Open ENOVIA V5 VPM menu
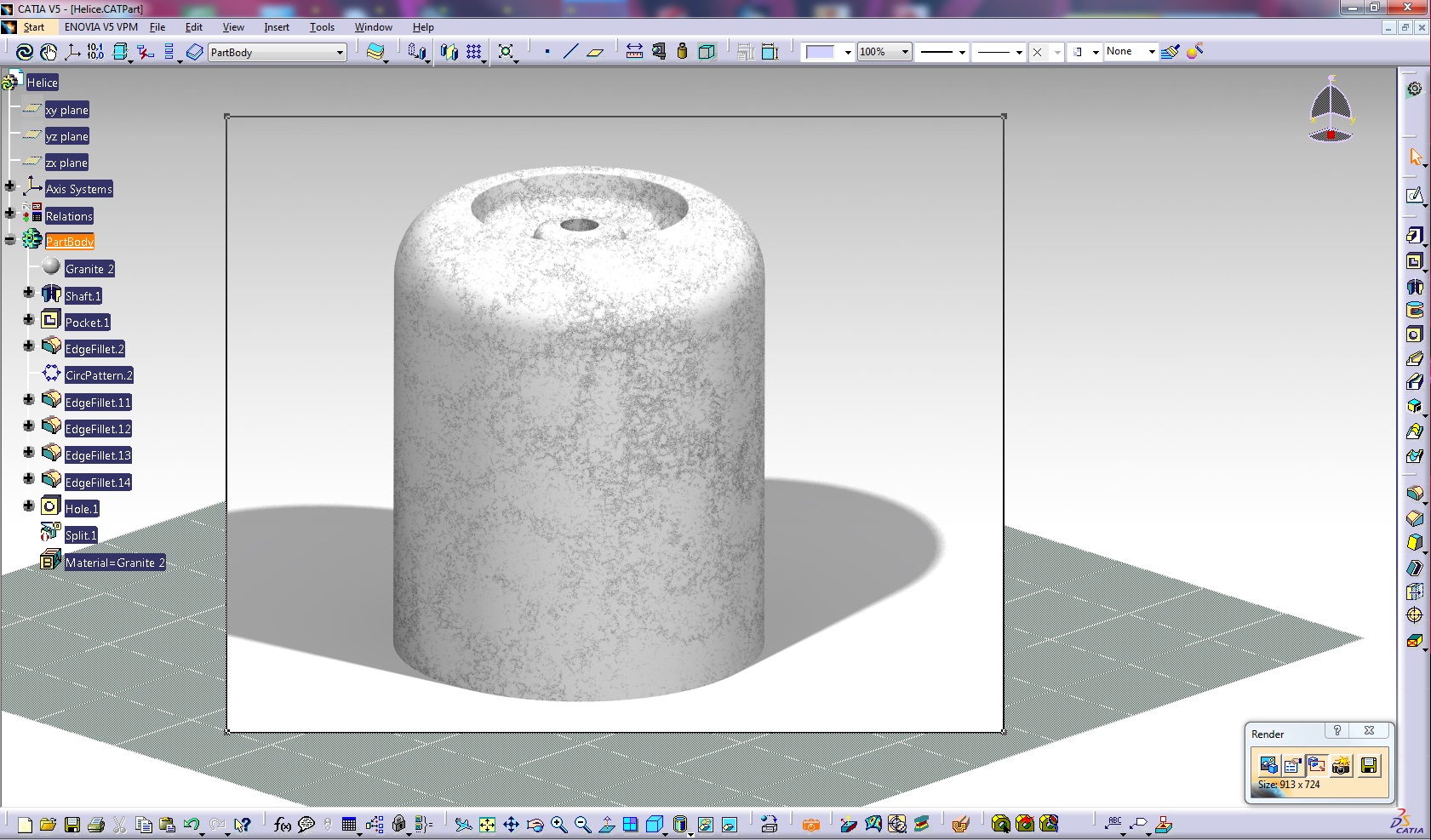The height and width of the screenshot is (840, 1431). [101, 27]
